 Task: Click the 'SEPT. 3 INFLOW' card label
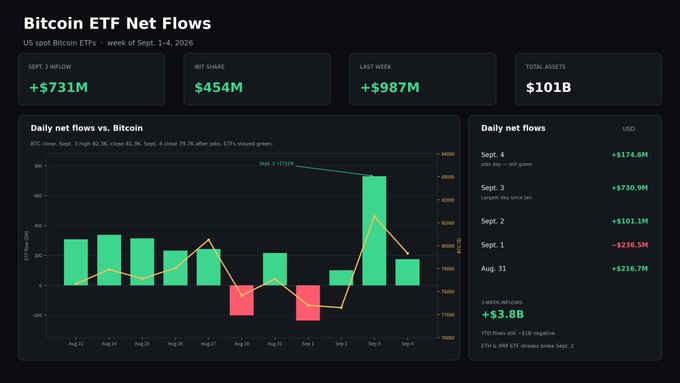coord(50,67)
